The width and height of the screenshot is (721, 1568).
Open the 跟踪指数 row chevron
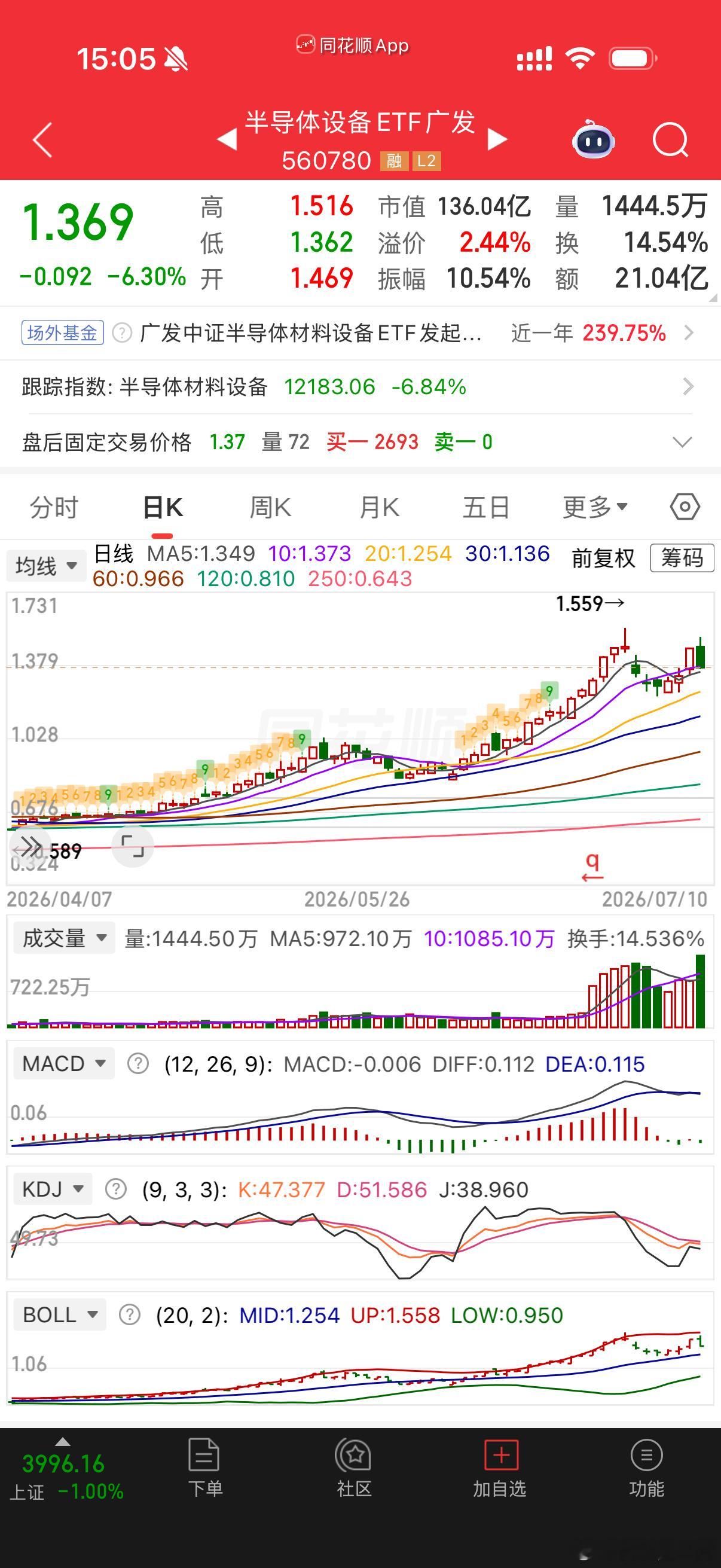tap(688, 386)
